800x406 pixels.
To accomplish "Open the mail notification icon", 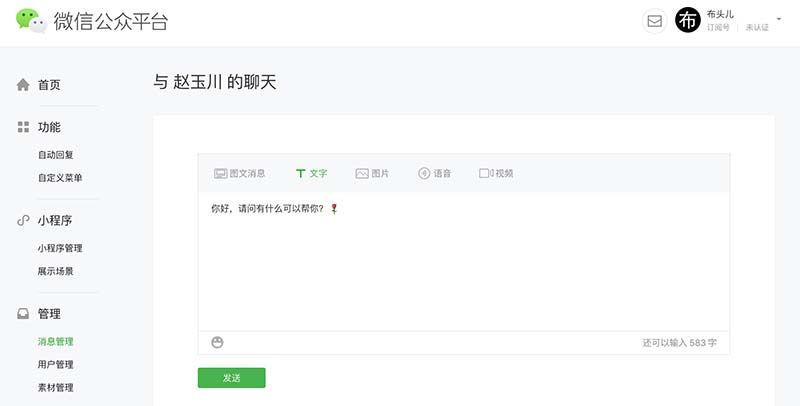I will coord(654,21).
